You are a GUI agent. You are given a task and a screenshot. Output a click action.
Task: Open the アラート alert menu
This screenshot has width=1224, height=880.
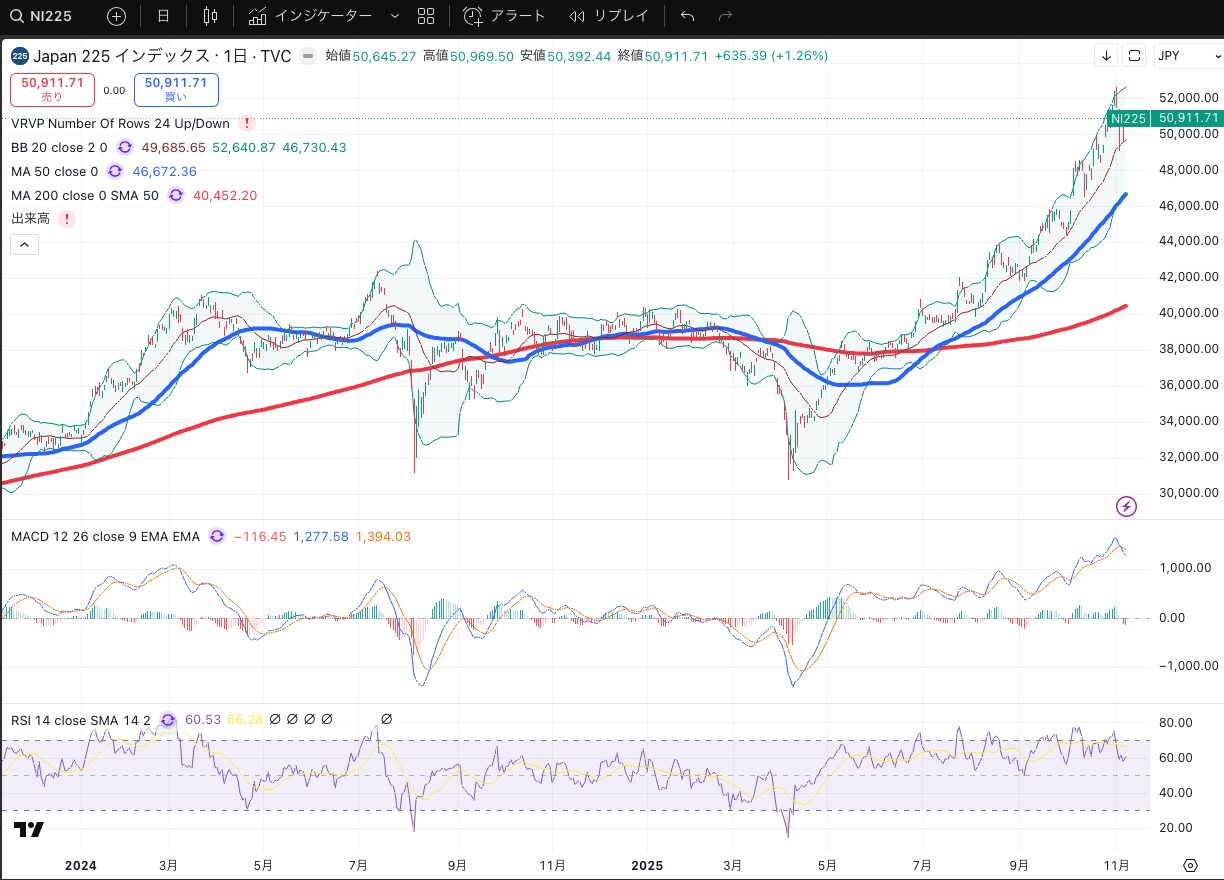coord(505,16)
